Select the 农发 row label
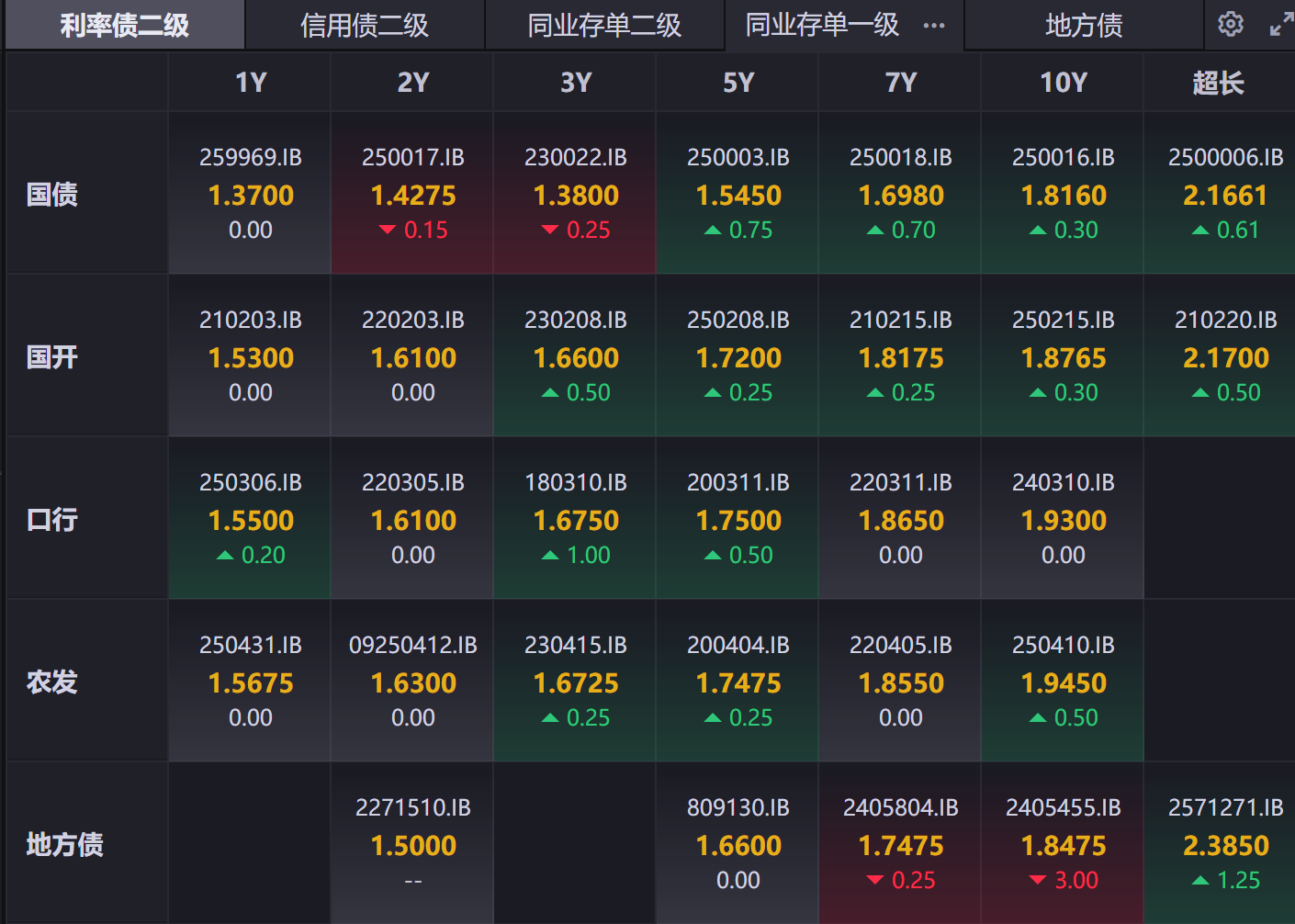Image resolution: width=1295 pixels, height=924 pixels. [52, 682]
